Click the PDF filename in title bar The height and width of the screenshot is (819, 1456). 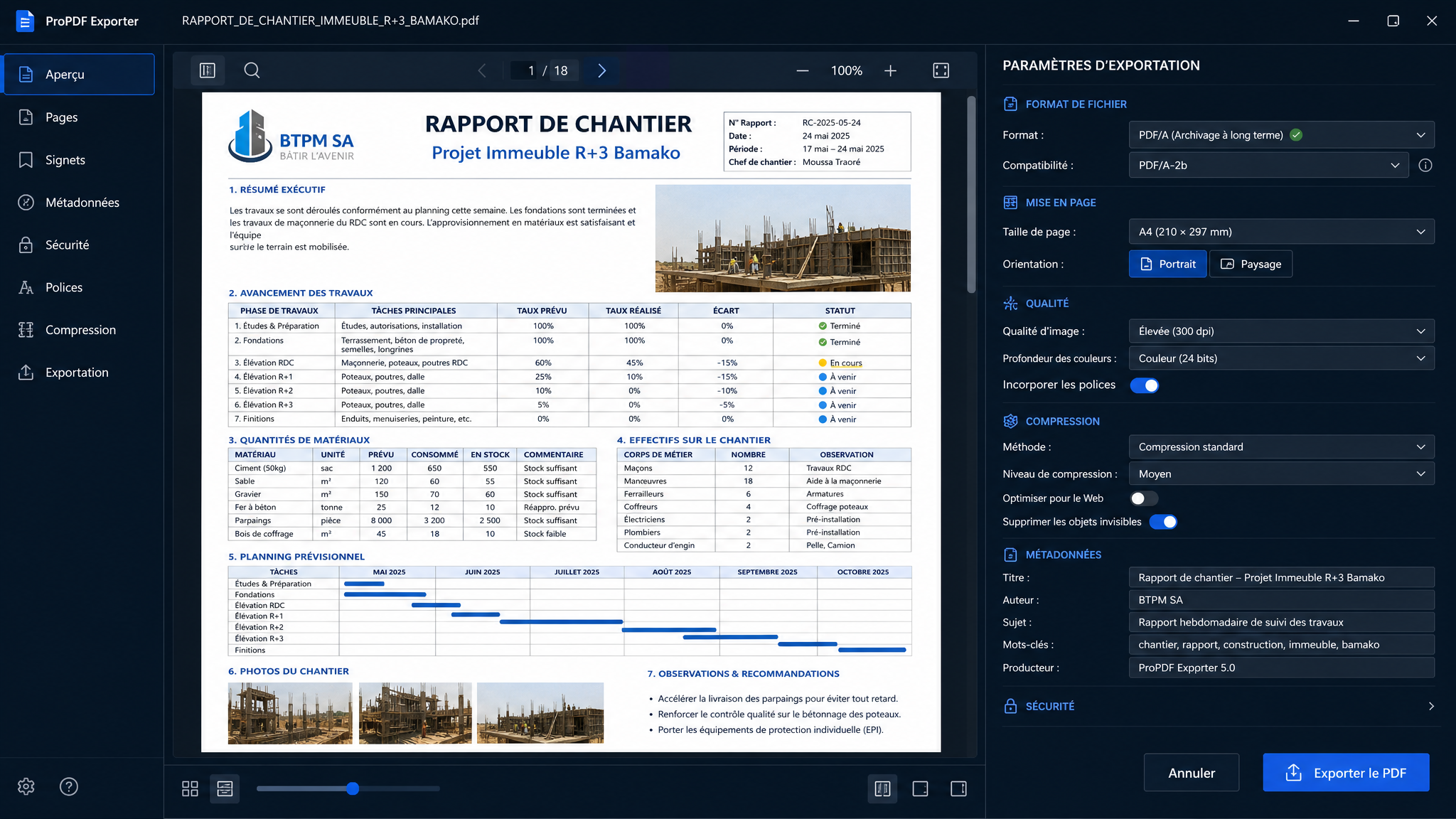click(x=331, y=21)
